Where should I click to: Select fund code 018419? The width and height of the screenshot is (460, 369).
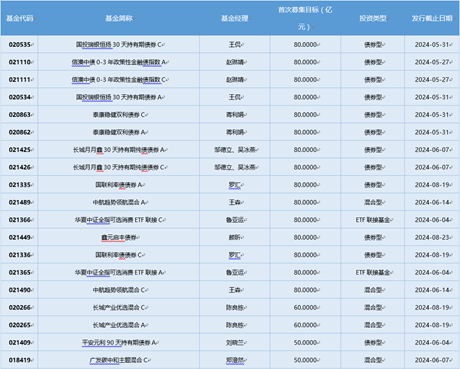click(20, 360)
